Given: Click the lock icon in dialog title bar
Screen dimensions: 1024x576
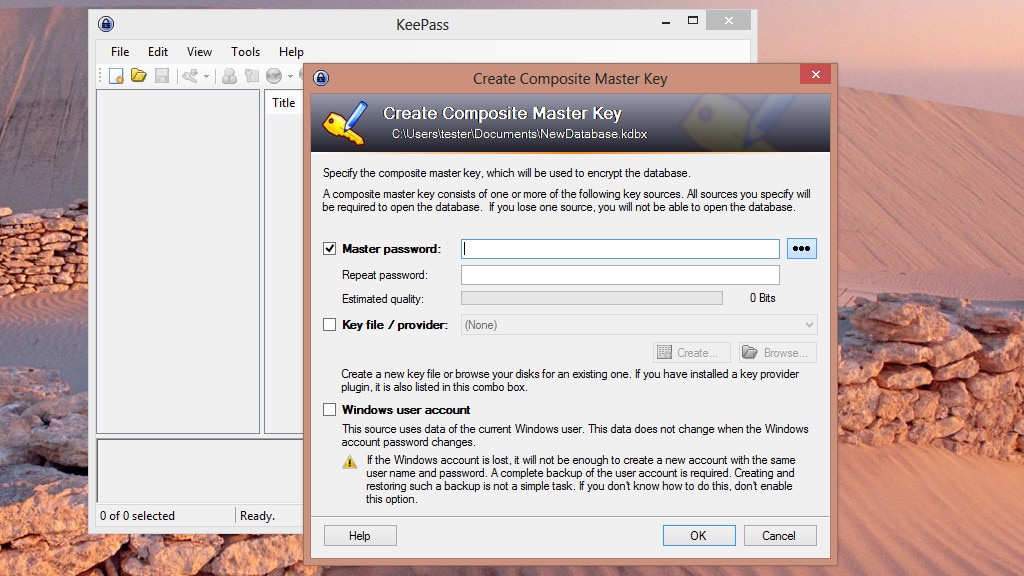Looking at the screenshot, I should point(321,78).
